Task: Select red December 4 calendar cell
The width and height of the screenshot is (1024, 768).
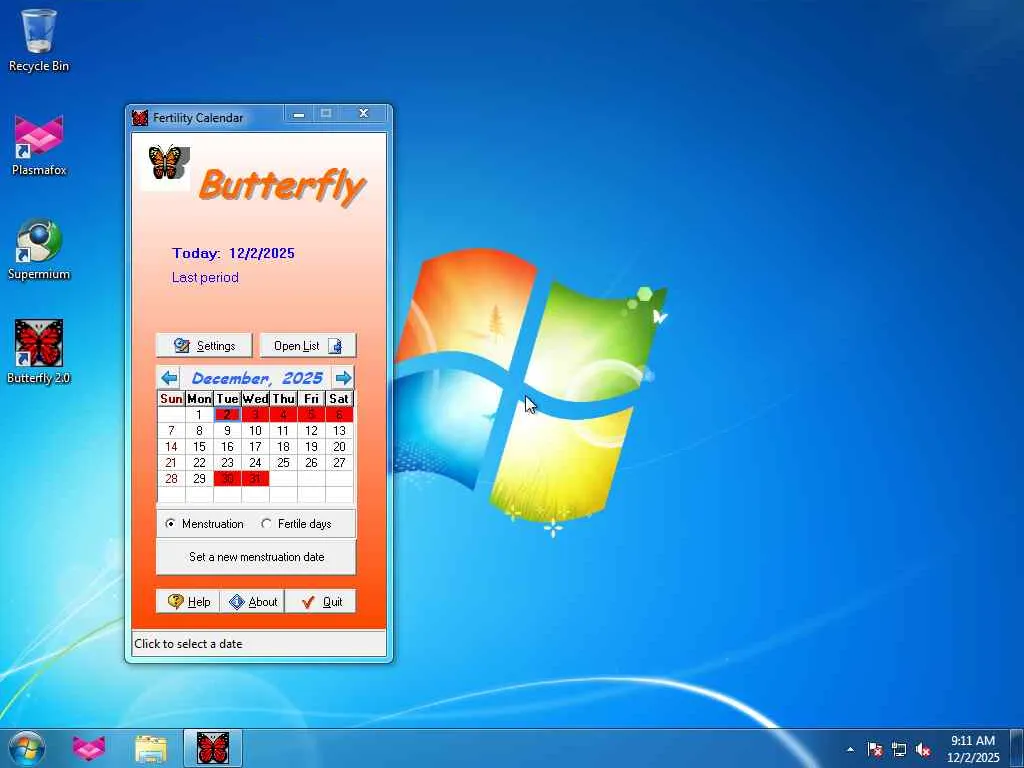Action: (283, 415)
